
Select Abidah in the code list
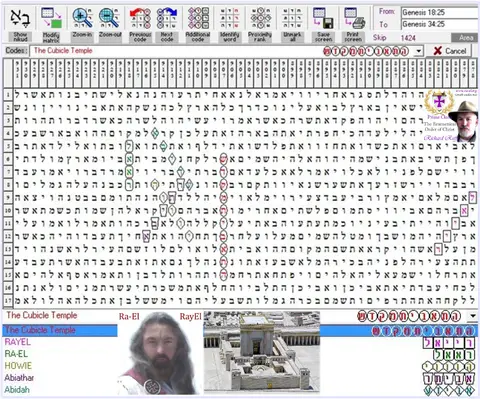17,389
